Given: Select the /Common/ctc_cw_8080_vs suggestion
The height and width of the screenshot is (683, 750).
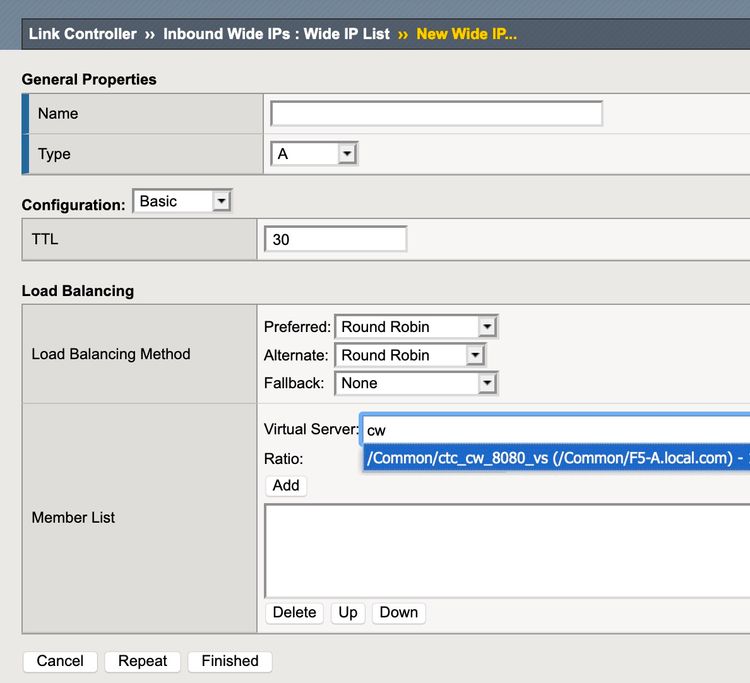Looking at the screenshot, I should (555, 458).
